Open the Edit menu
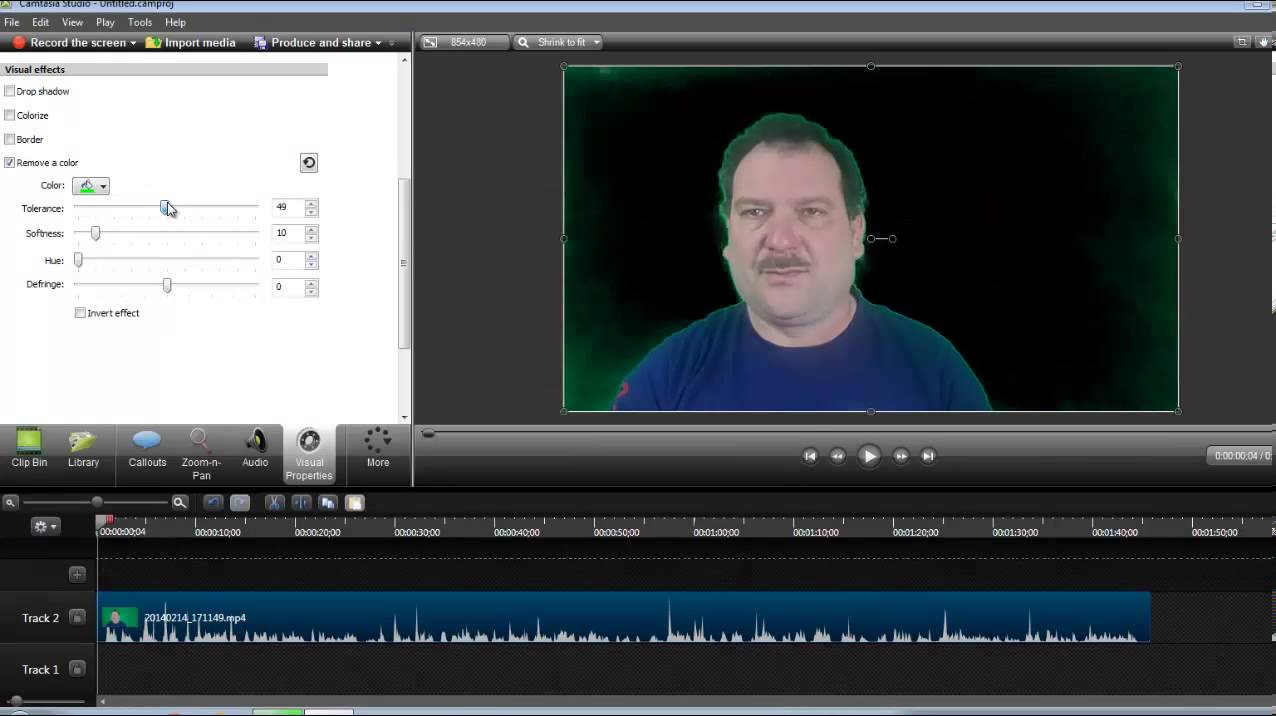The image size is (1276, 716). (40, 22)
